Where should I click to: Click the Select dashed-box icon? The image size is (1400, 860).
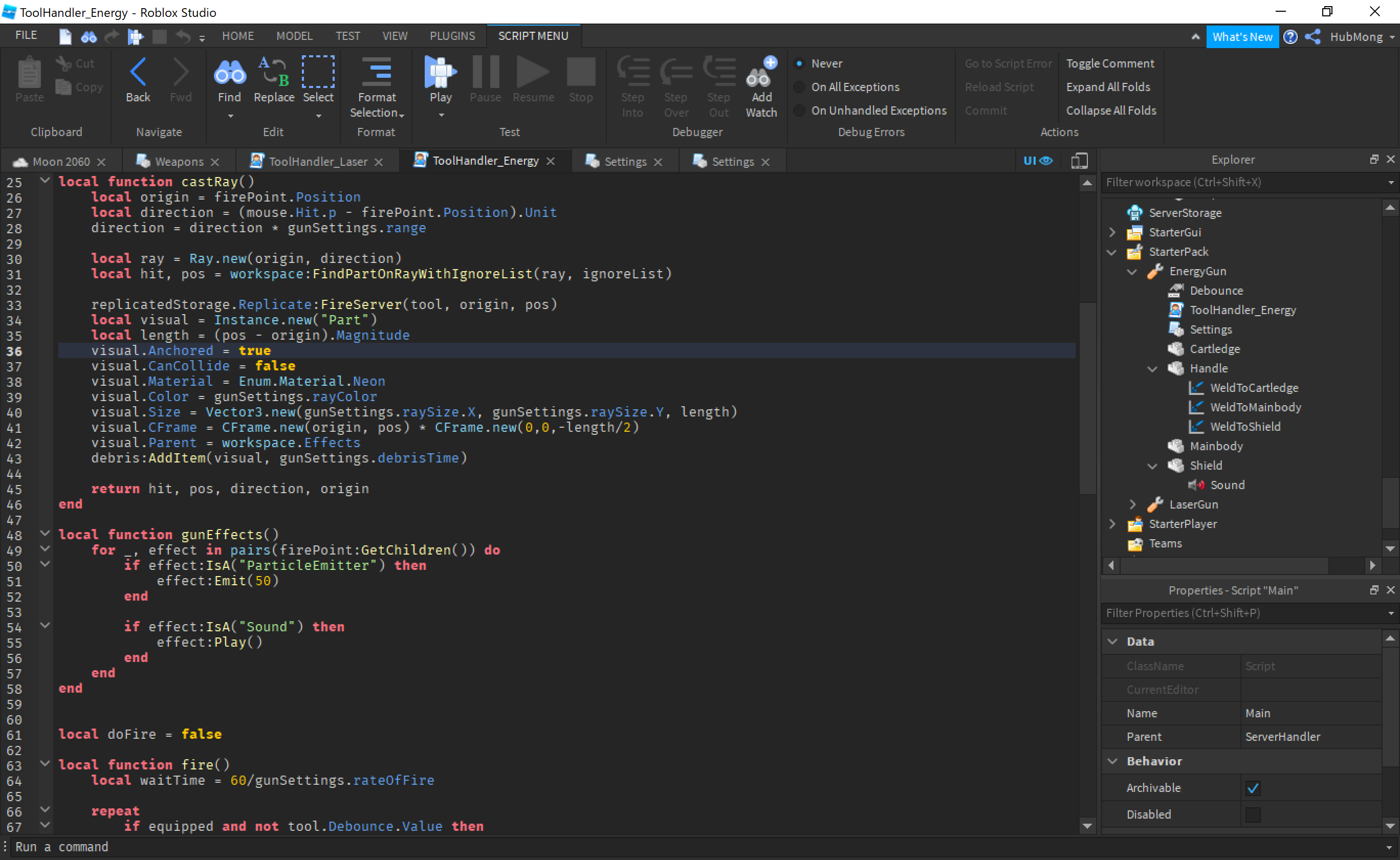[x=318, y=73]
